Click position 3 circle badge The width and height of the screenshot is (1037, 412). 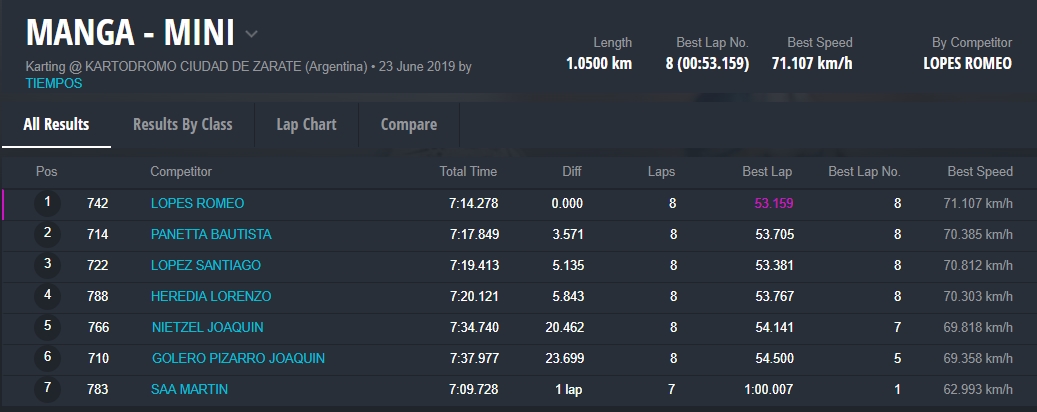[x=47, y=265]
